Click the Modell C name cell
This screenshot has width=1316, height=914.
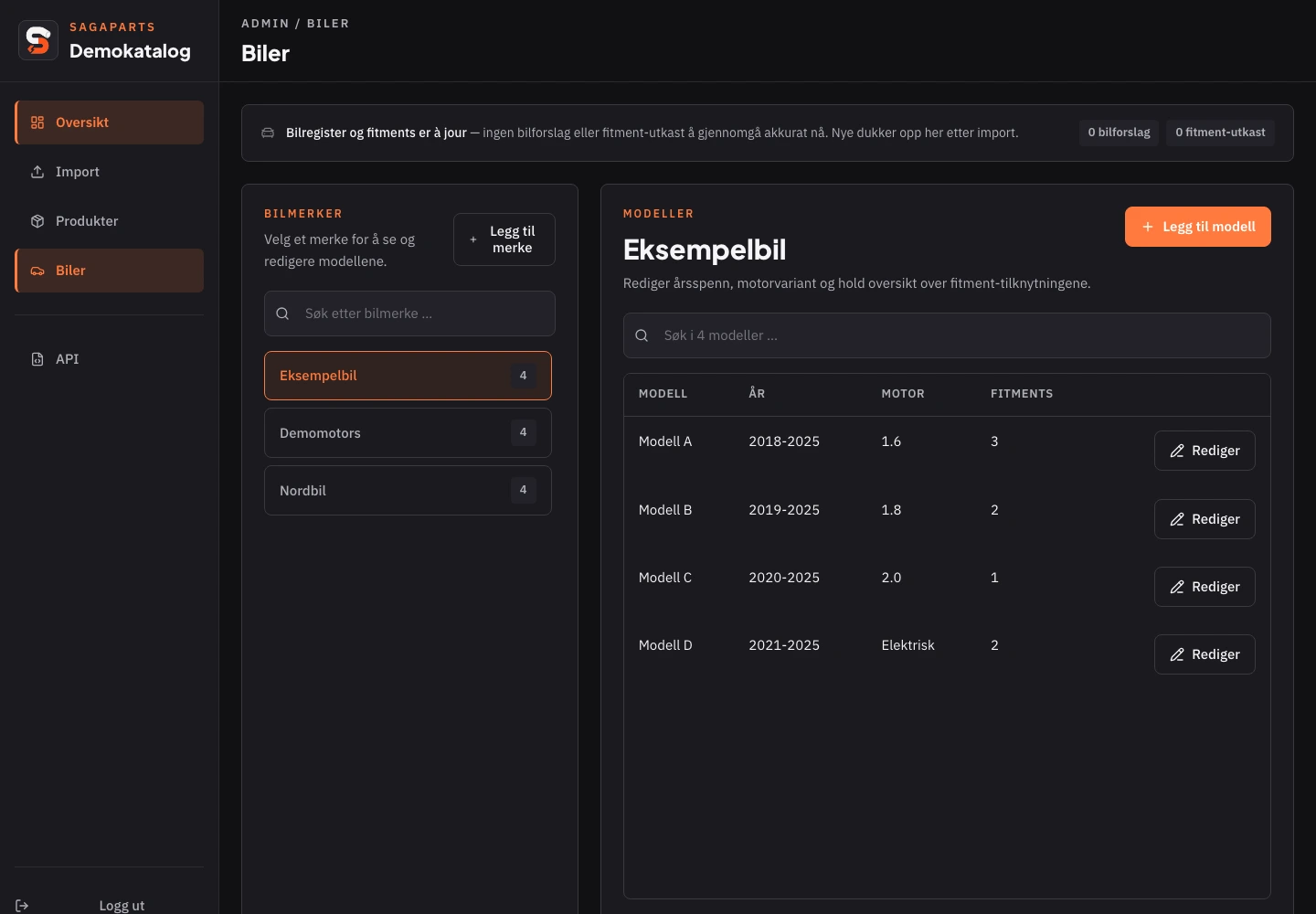665,578
